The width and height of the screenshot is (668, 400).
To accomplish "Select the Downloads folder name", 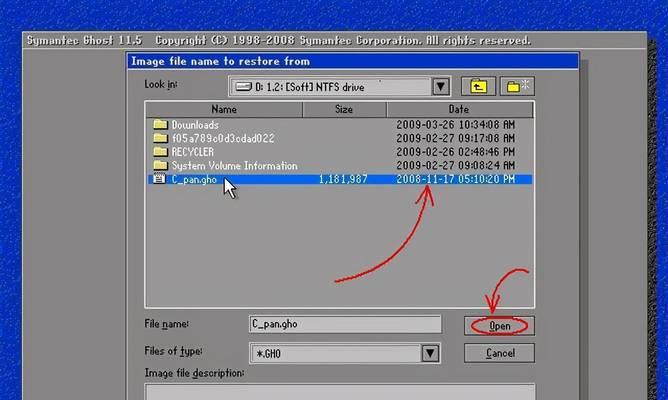I will click(x=195, y=125).
